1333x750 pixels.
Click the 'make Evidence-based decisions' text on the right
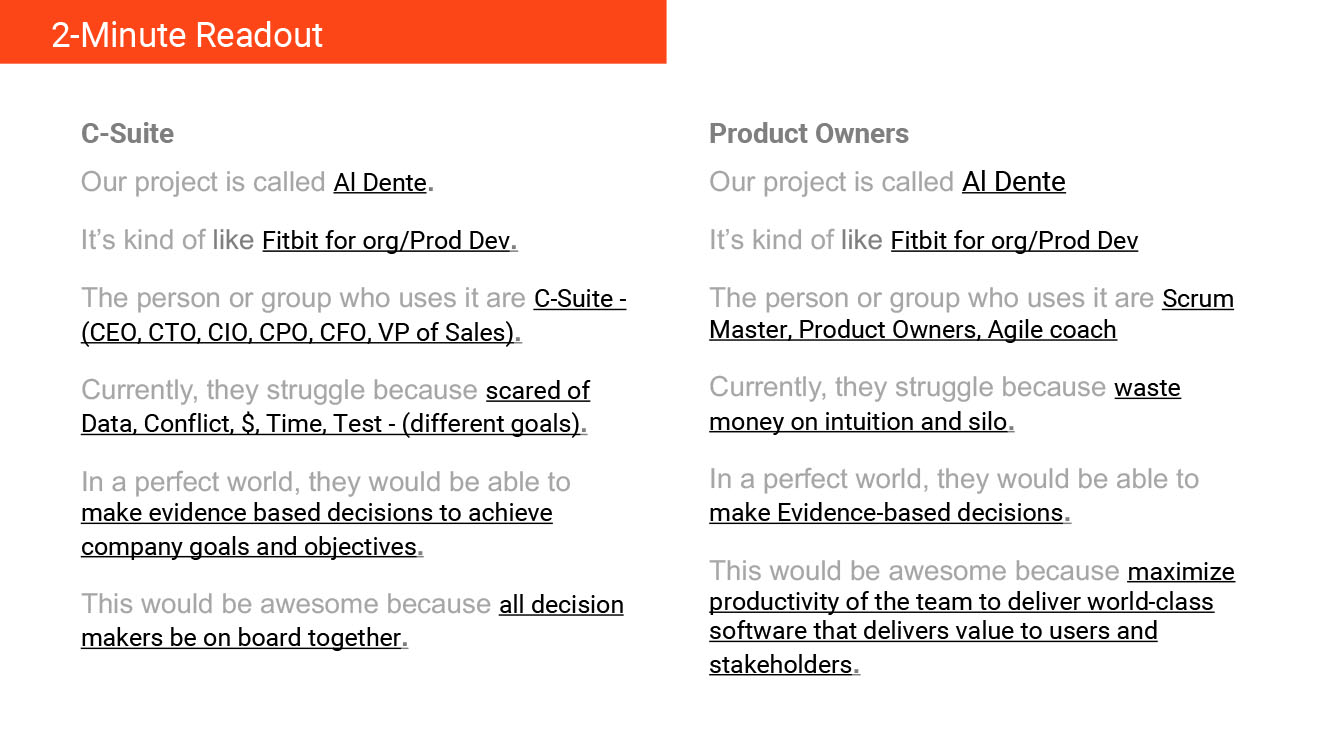click(886, 513)
